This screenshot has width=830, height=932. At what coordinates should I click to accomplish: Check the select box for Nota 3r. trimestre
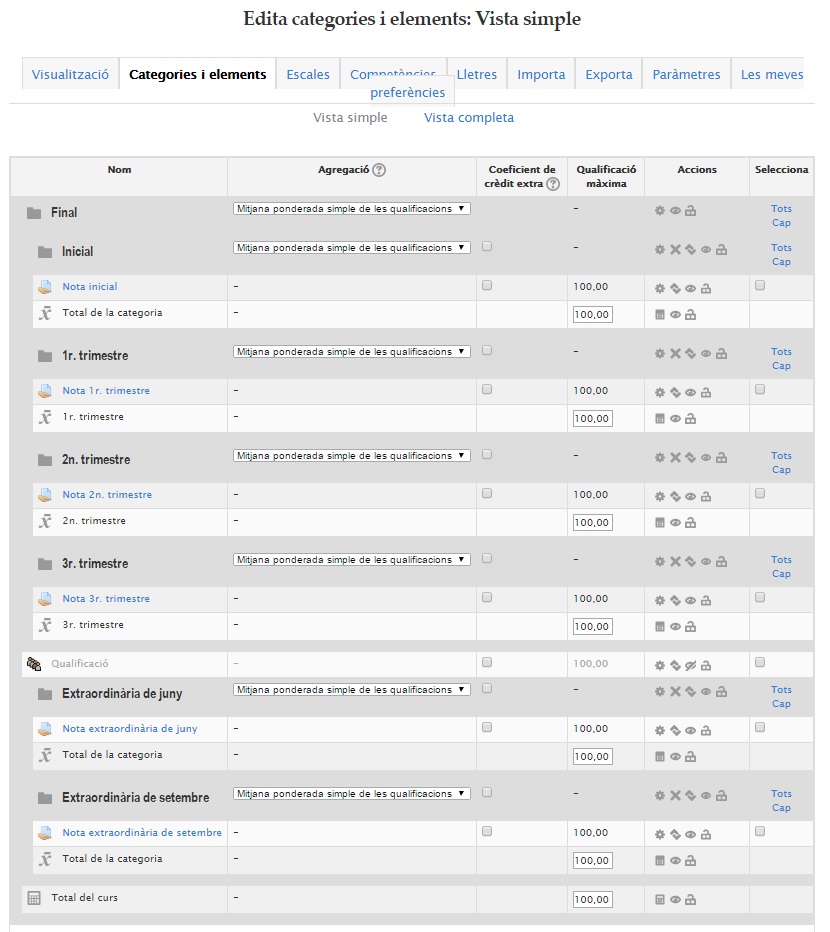pos(760,597)
